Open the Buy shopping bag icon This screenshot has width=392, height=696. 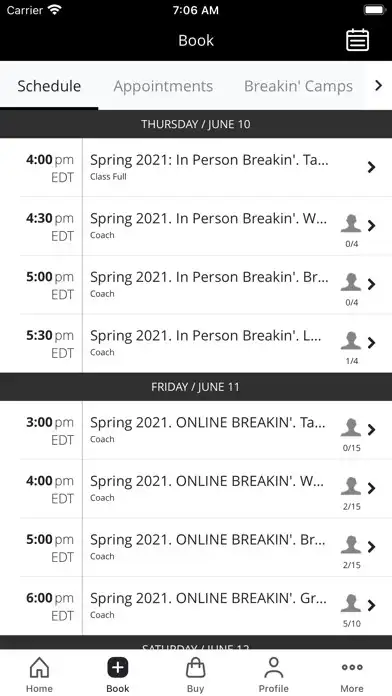click(x=195, y=668)
